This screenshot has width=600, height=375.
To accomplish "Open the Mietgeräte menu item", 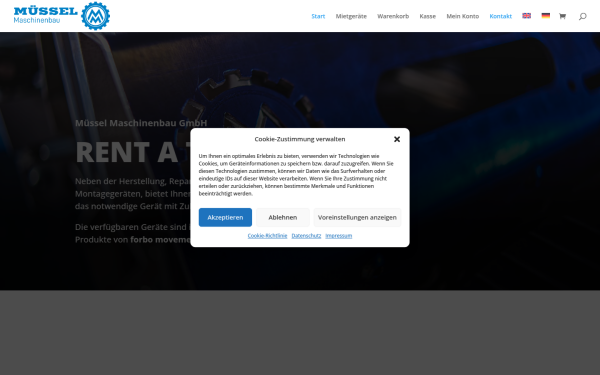I will [x=351, y=16].
